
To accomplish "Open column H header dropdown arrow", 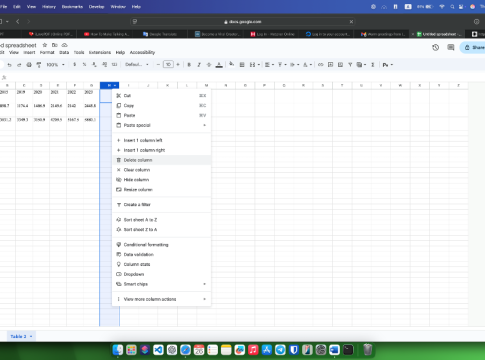I will tap(115, 86).
